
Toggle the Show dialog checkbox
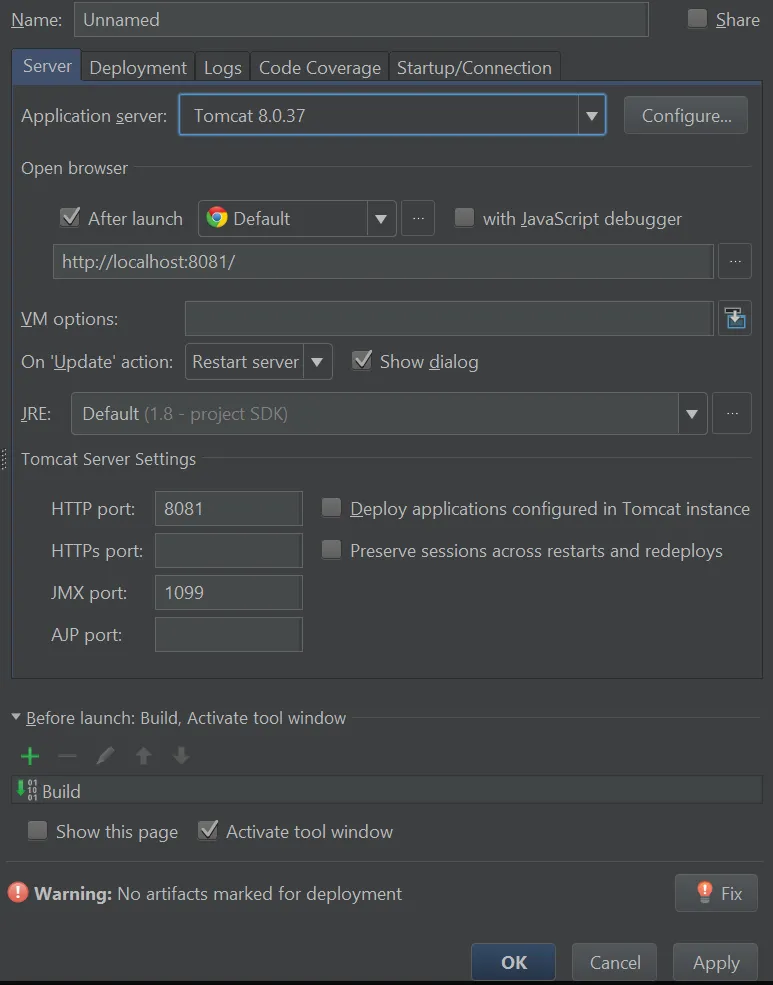pyautogui.click(x=362, y=361)
